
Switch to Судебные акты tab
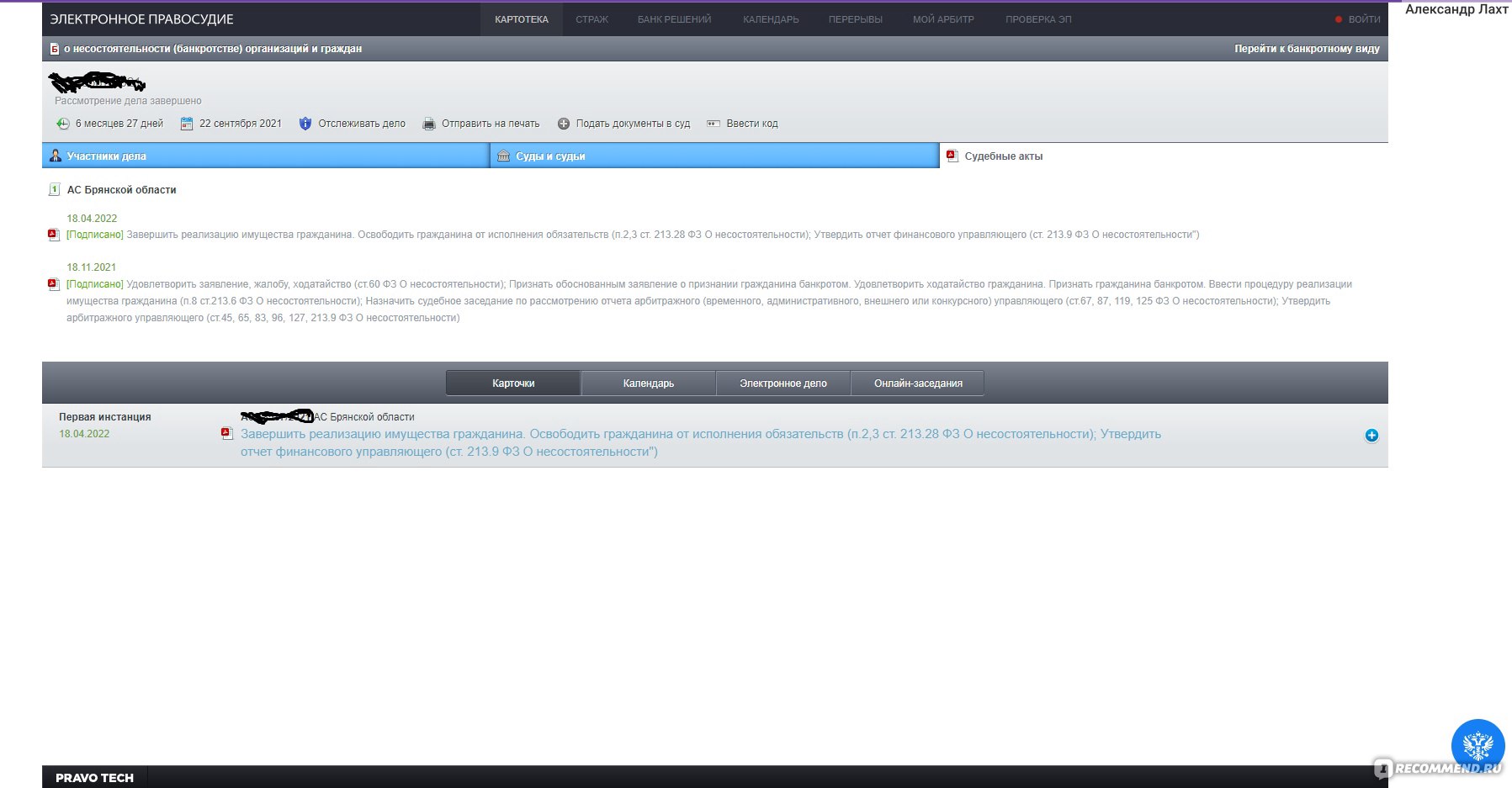pos(1164,156)
